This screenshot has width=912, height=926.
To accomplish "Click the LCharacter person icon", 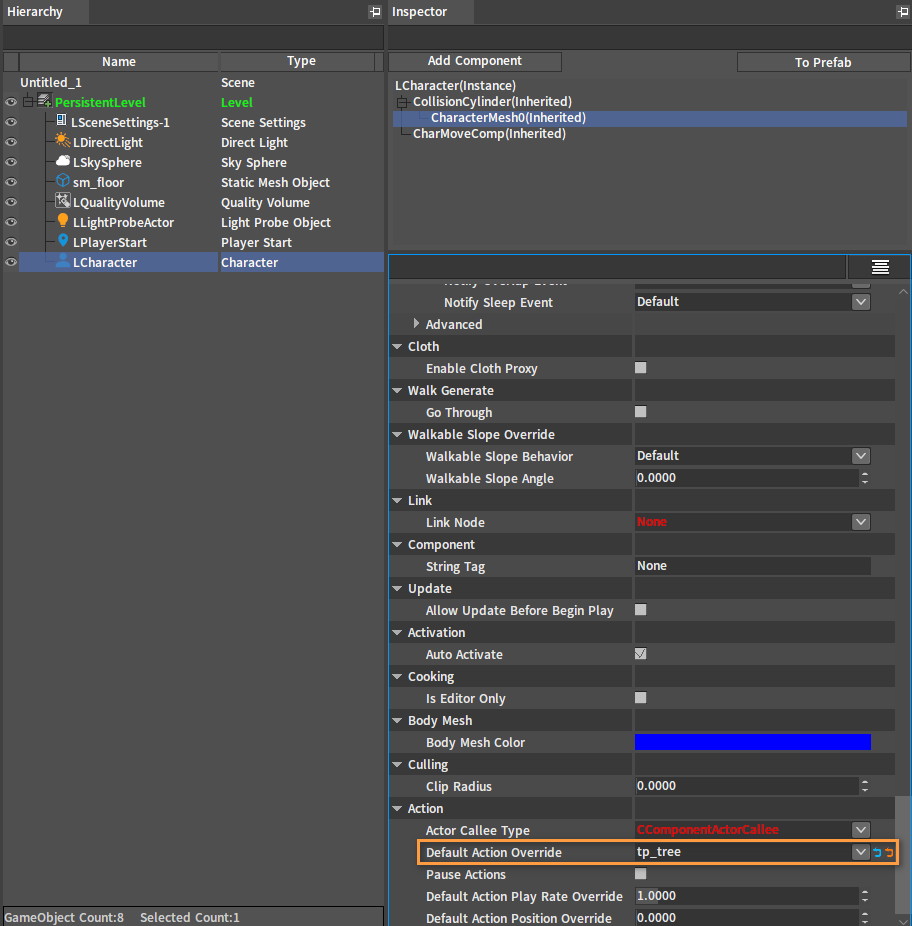I will pyautogui.click(x=63, y=261).
